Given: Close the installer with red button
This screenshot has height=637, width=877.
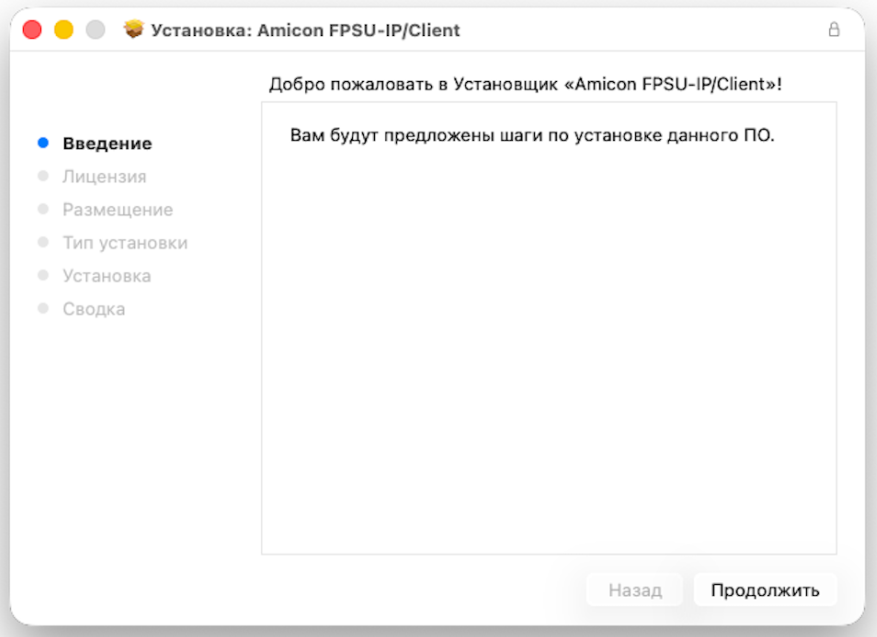Looking at the screenshot, I should [32, 30].
